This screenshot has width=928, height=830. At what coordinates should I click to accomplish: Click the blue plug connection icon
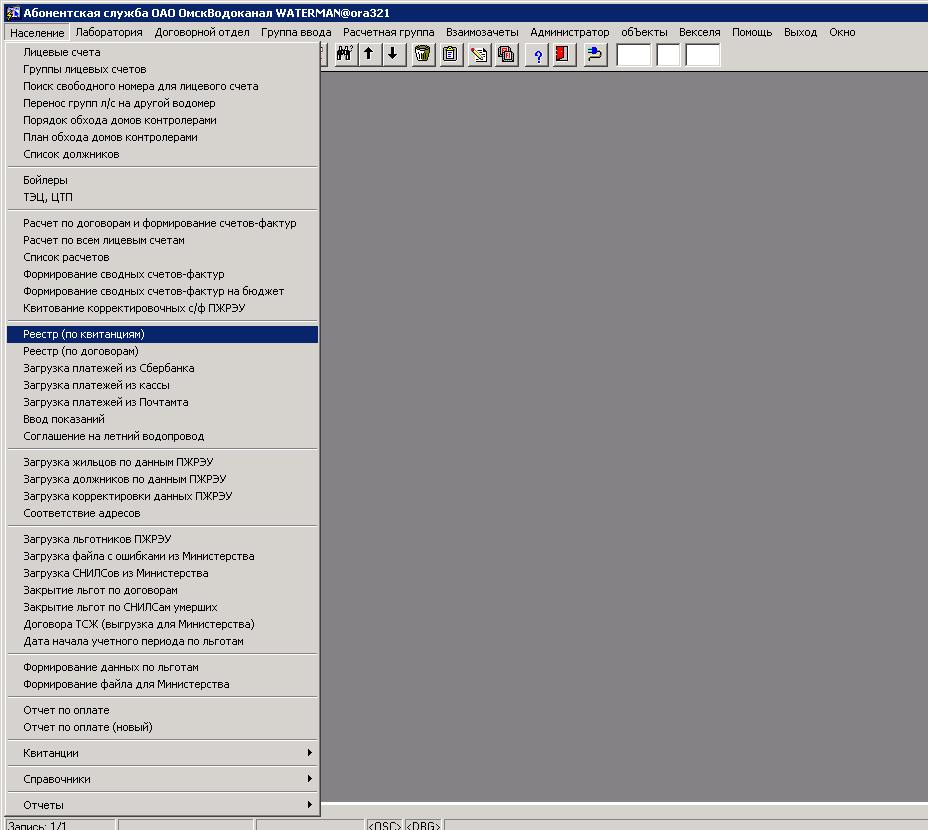pos(595,54)
